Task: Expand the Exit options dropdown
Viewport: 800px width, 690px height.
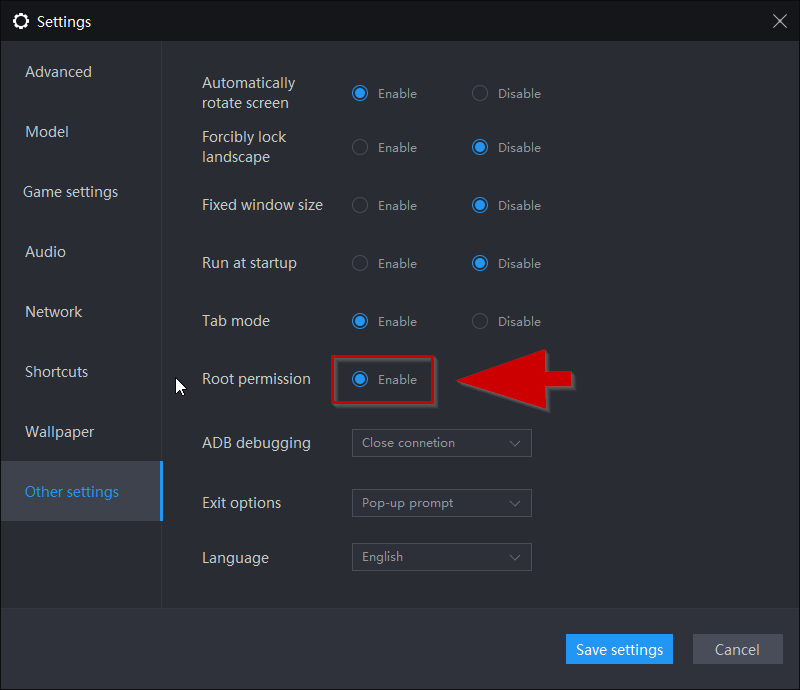Action: [442, 503]
